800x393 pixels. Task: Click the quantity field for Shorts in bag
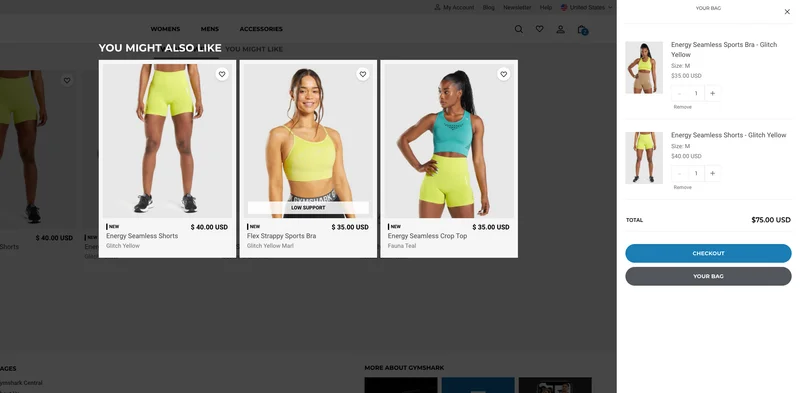696,174
